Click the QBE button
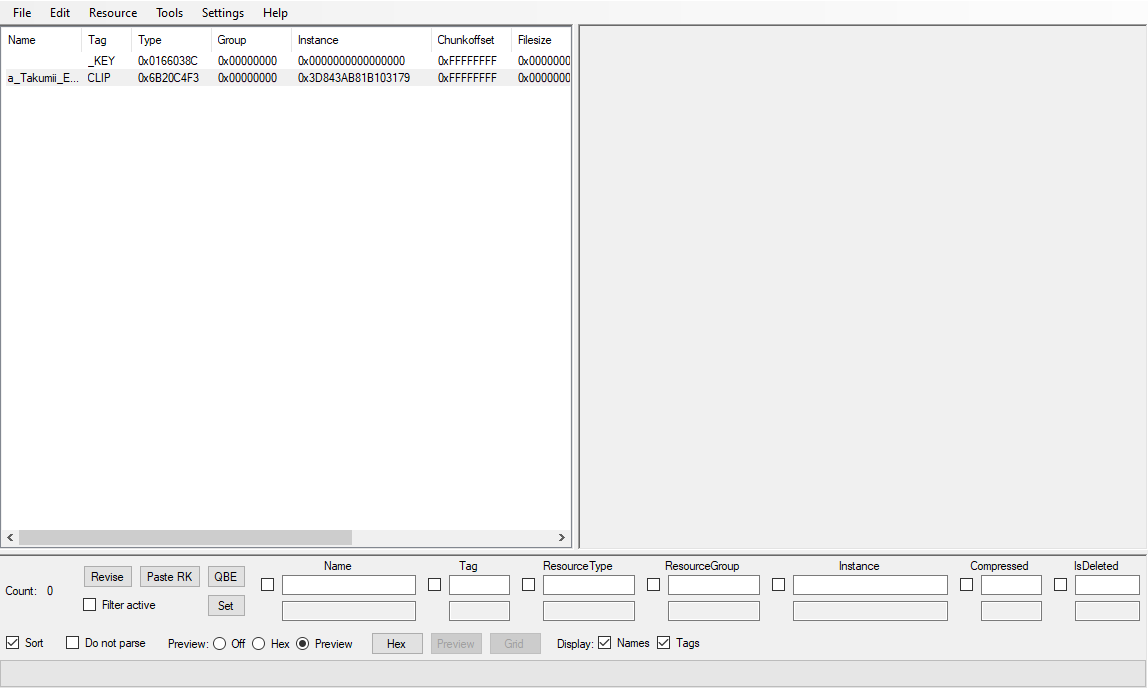1148x688 pixels. [226, 577]
